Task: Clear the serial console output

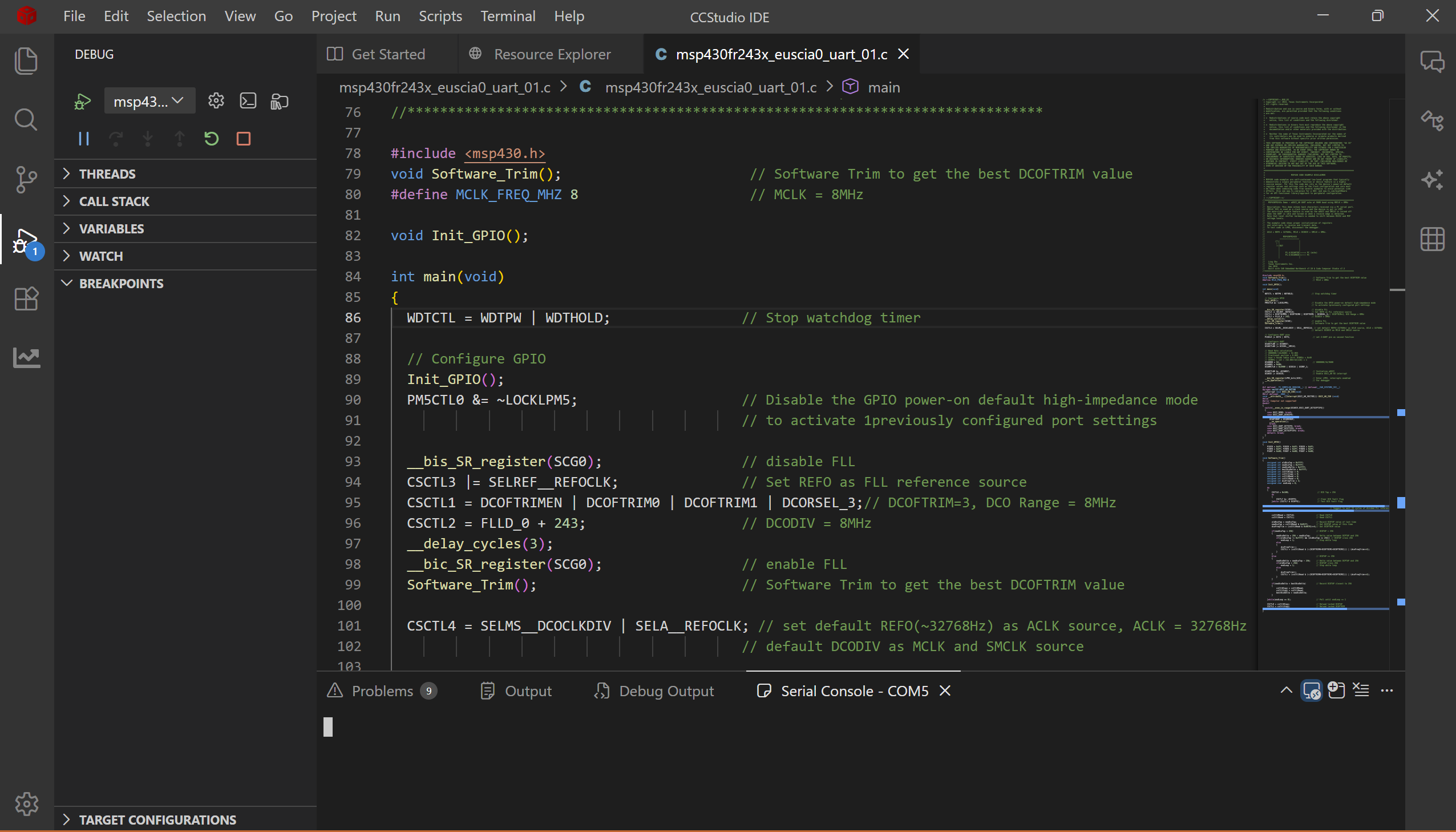Action: pos(1361,690)
